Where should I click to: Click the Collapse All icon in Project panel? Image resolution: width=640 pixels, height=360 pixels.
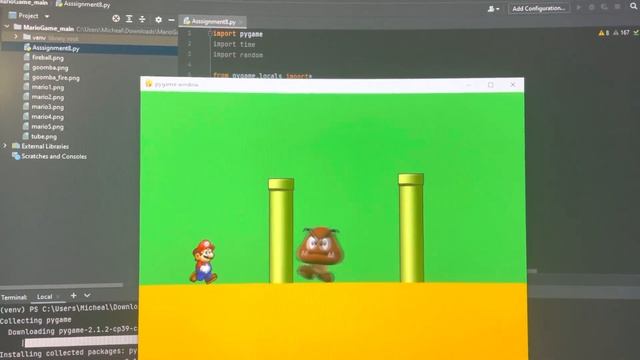142,19
